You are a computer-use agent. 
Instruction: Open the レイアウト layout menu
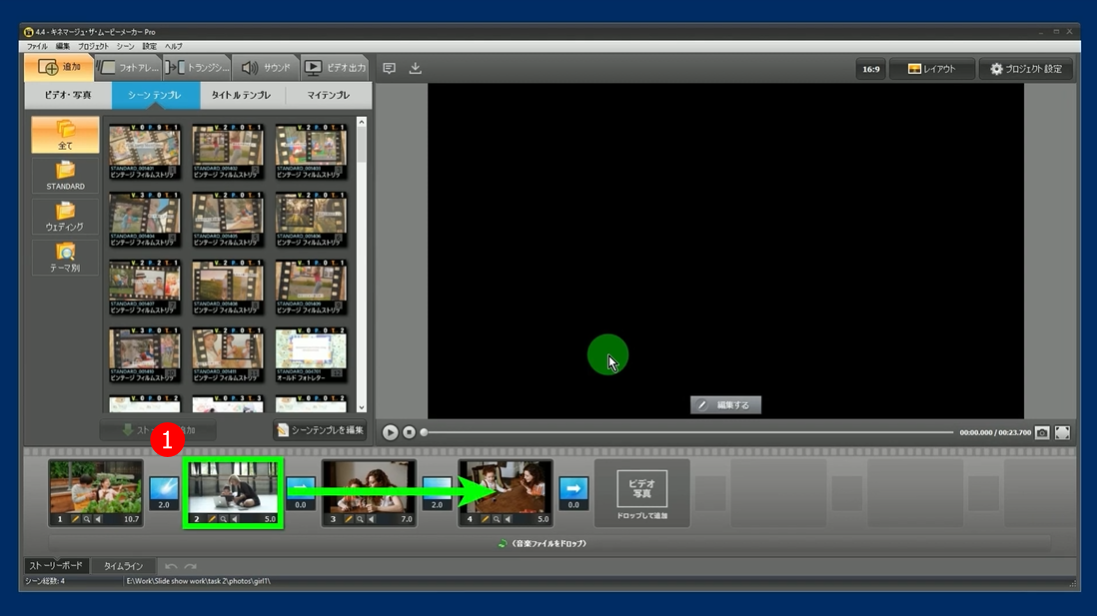(x=931, y=69)
